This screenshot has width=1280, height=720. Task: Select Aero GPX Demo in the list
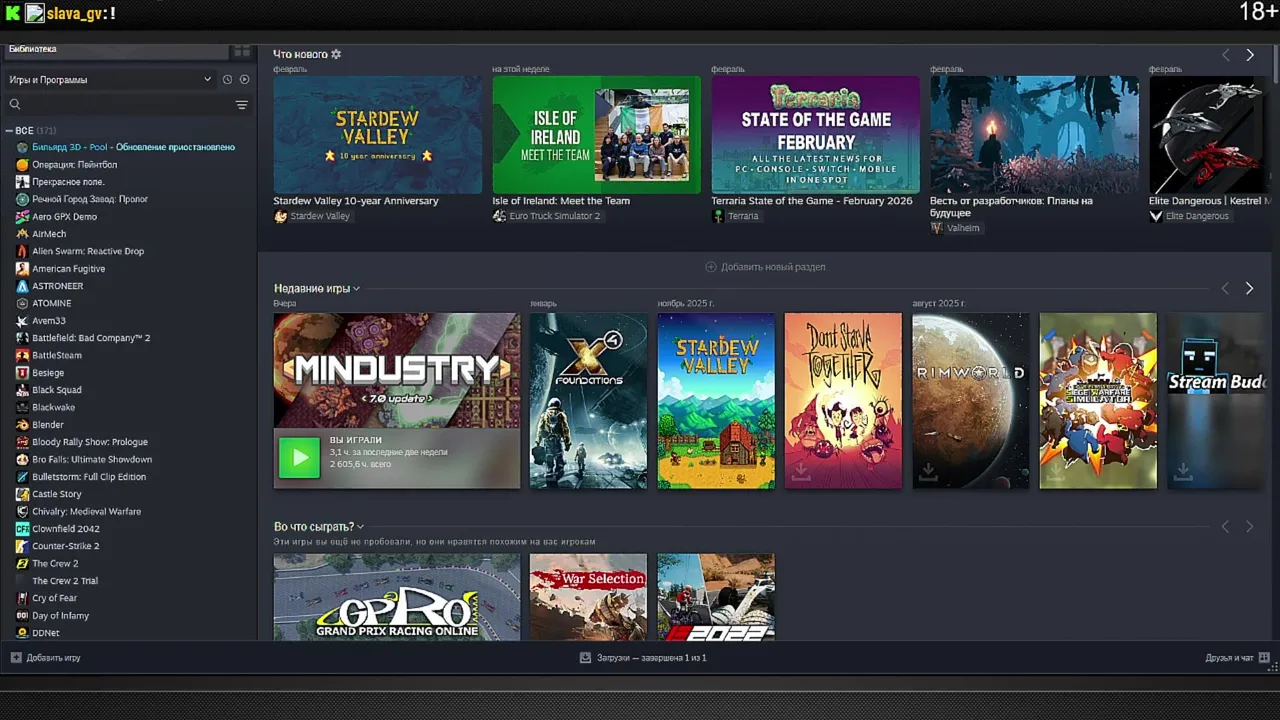64,217
